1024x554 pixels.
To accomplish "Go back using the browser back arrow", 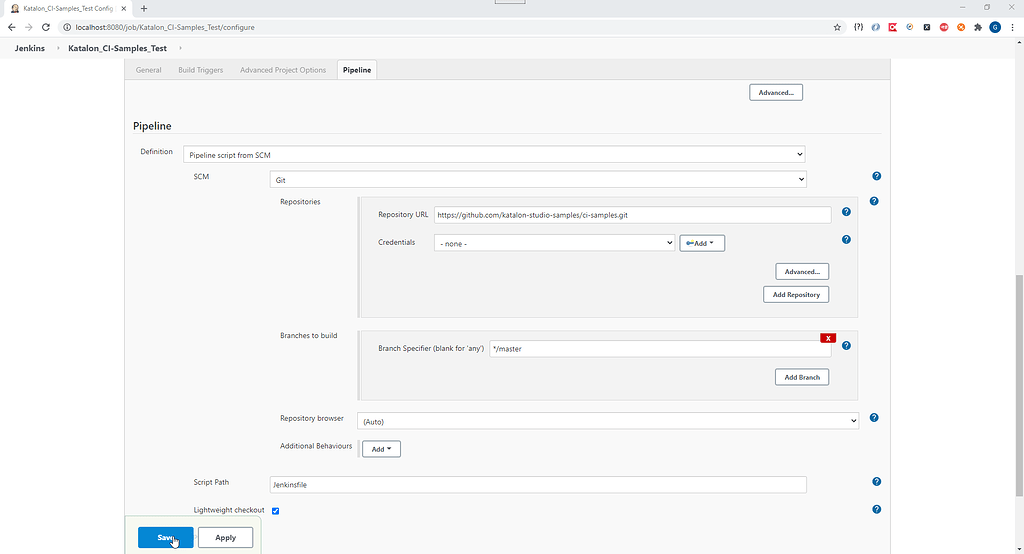I will [x=11, y=27].
